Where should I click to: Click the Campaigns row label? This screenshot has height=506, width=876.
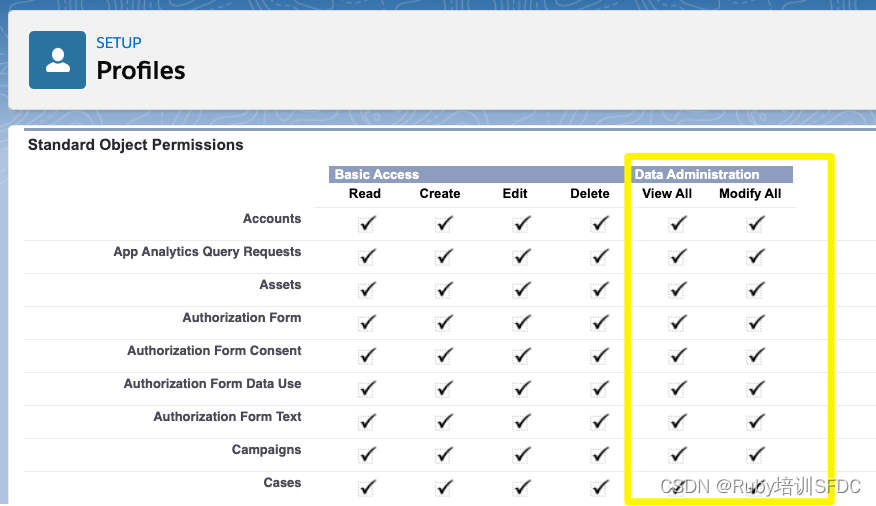coord(266,450)
